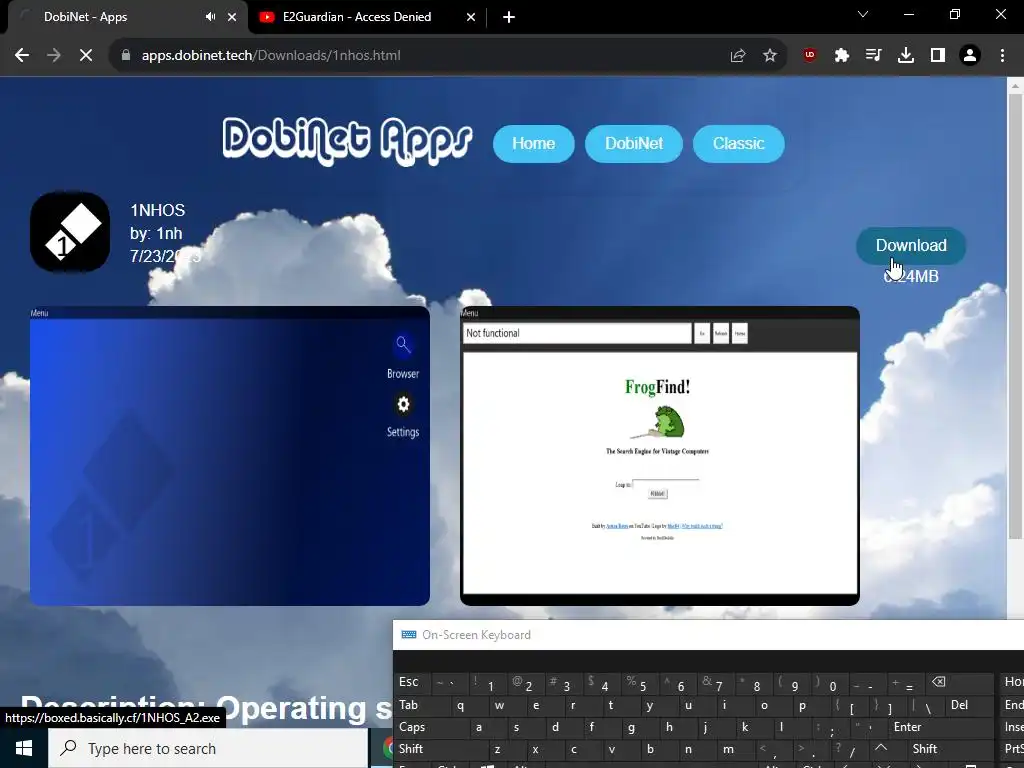Open the FrogFind browser screenshot thumbnail
Viewport: 1024px width, 768px height.
(660, 456)
